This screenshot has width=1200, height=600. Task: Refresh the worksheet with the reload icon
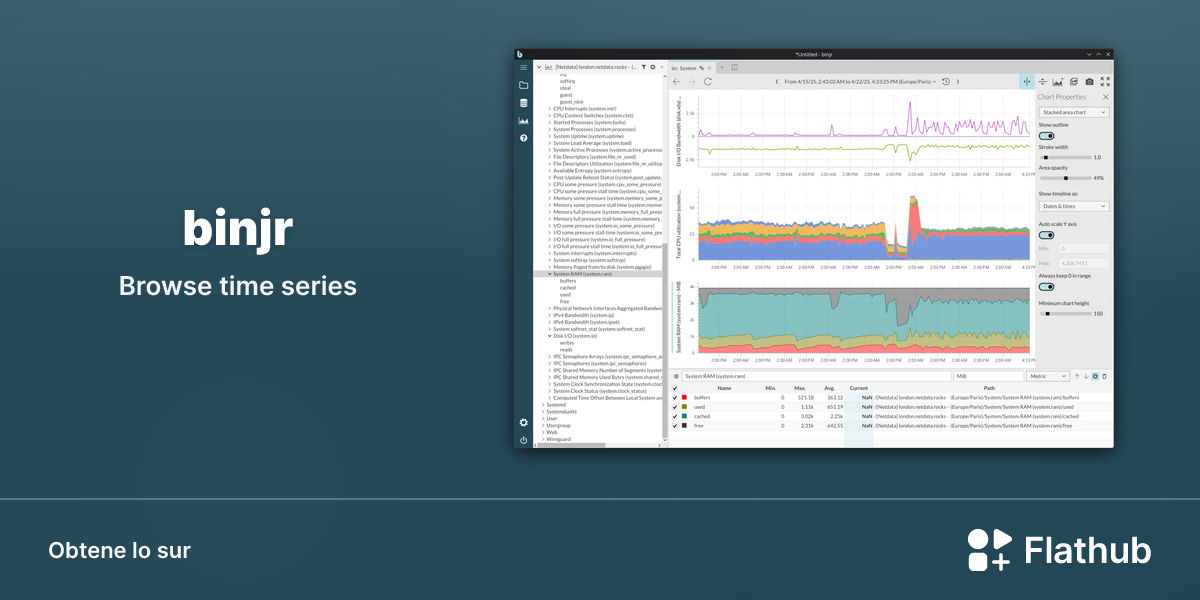[708, 81]
